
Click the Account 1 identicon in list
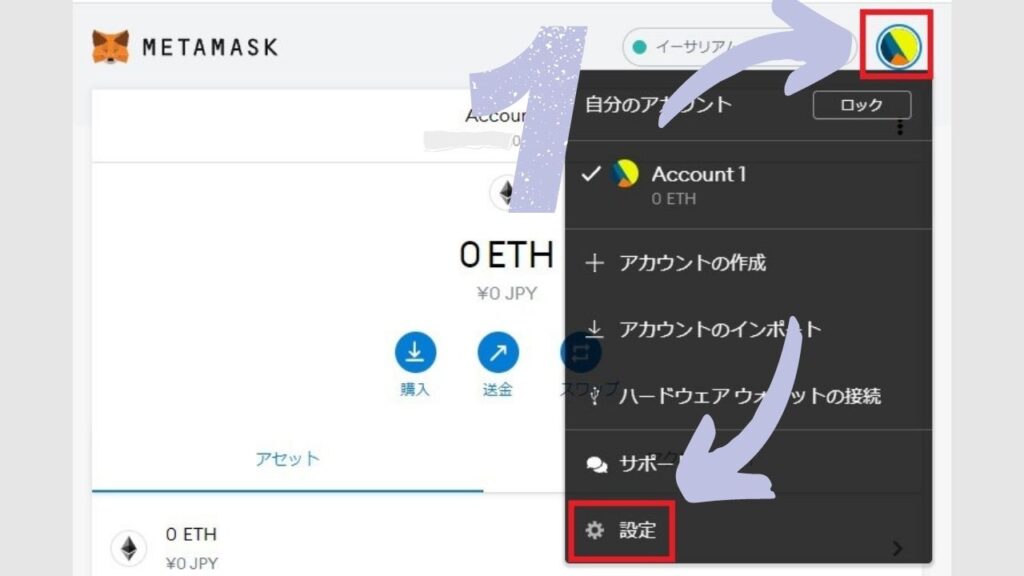[624, 174]
